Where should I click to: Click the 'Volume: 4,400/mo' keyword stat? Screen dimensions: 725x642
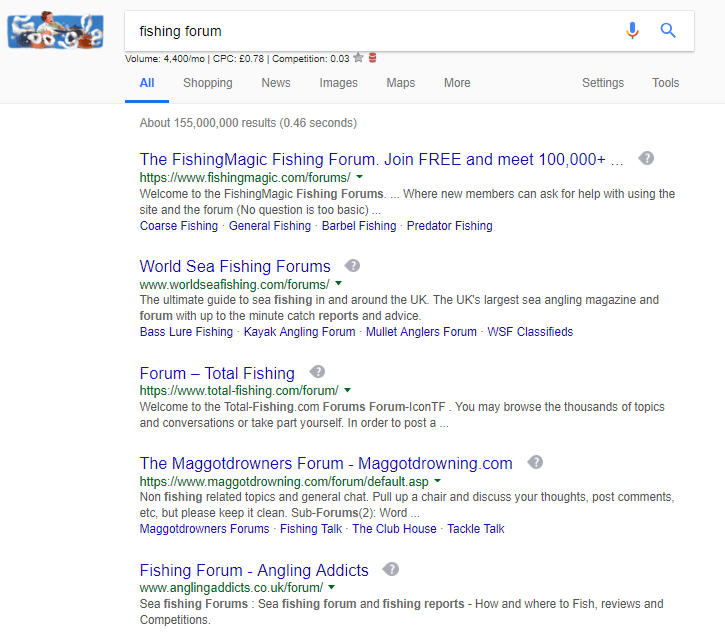[165, 59]
